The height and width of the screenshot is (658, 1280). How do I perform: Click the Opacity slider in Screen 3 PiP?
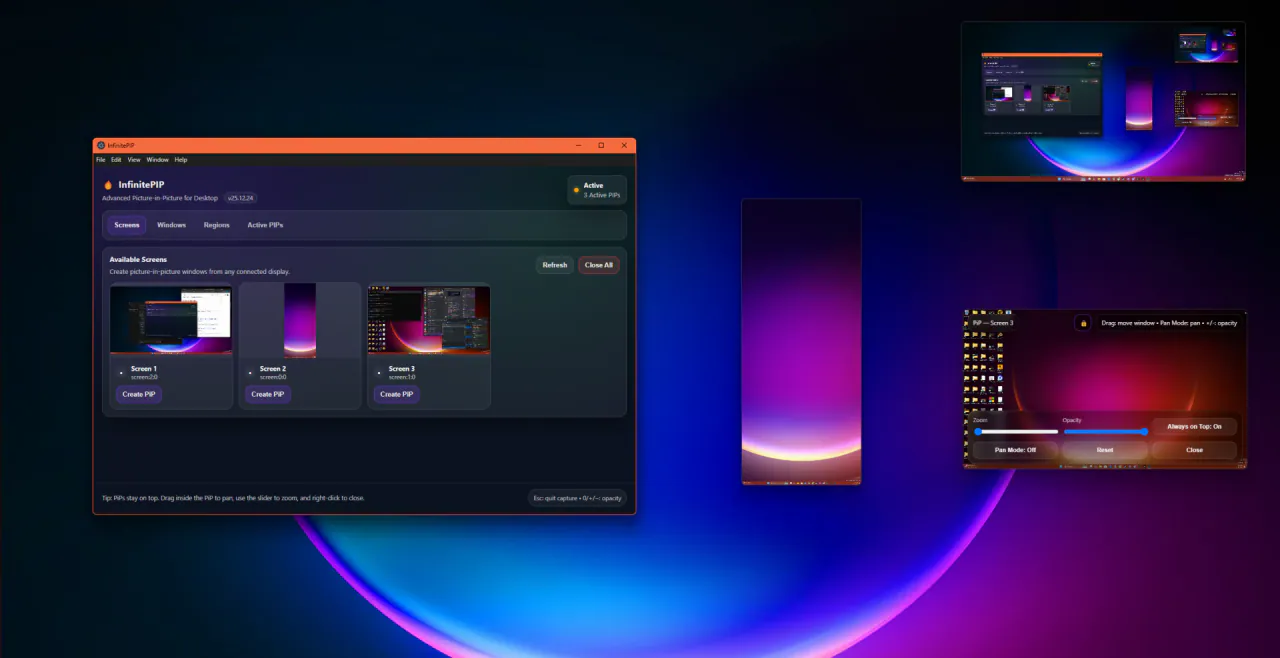(1105, 432)
